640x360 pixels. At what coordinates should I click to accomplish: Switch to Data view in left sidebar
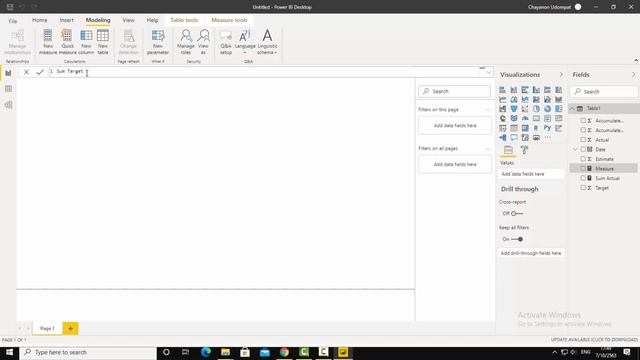click(x=8, y=89)
